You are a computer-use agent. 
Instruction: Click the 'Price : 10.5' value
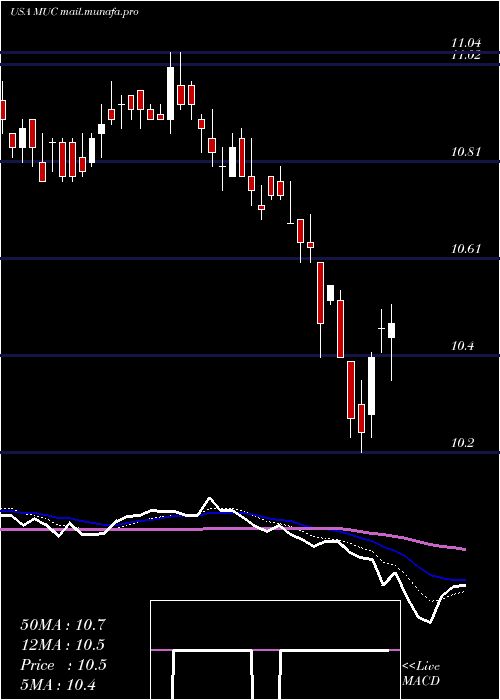click(x=63, y=665)
